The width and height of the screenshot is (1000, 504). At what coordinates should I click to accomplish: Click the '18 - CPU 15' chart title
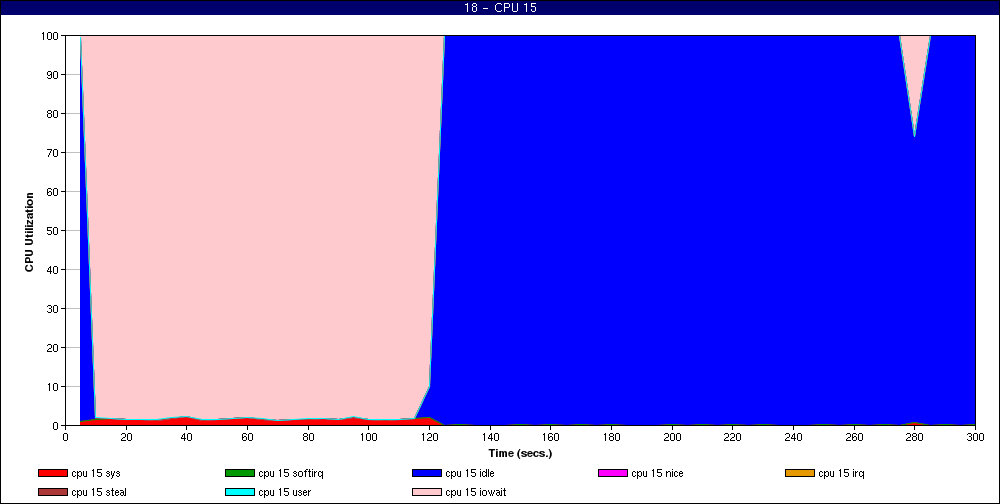tap(500, 8)
